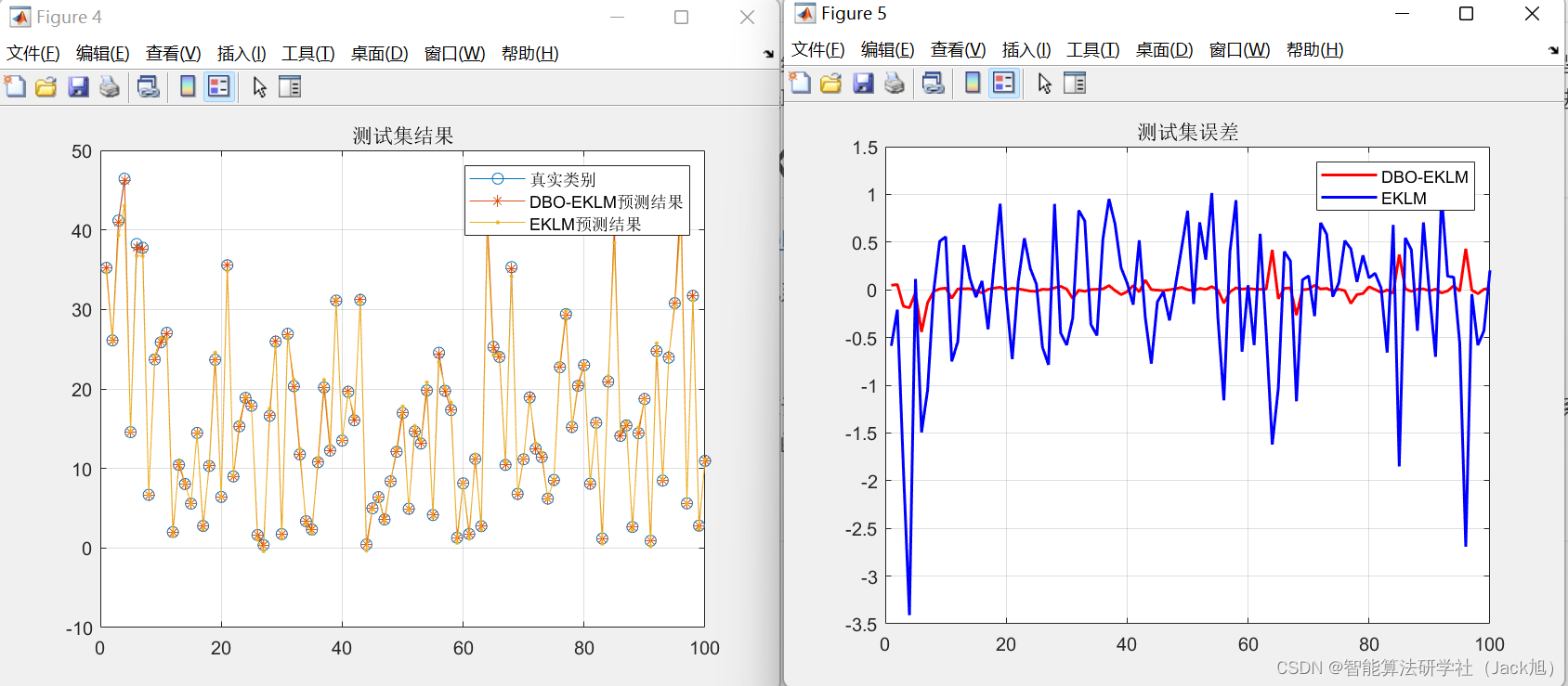Click New Figure icon in Figure 5 toolbar

coord(800,83)
